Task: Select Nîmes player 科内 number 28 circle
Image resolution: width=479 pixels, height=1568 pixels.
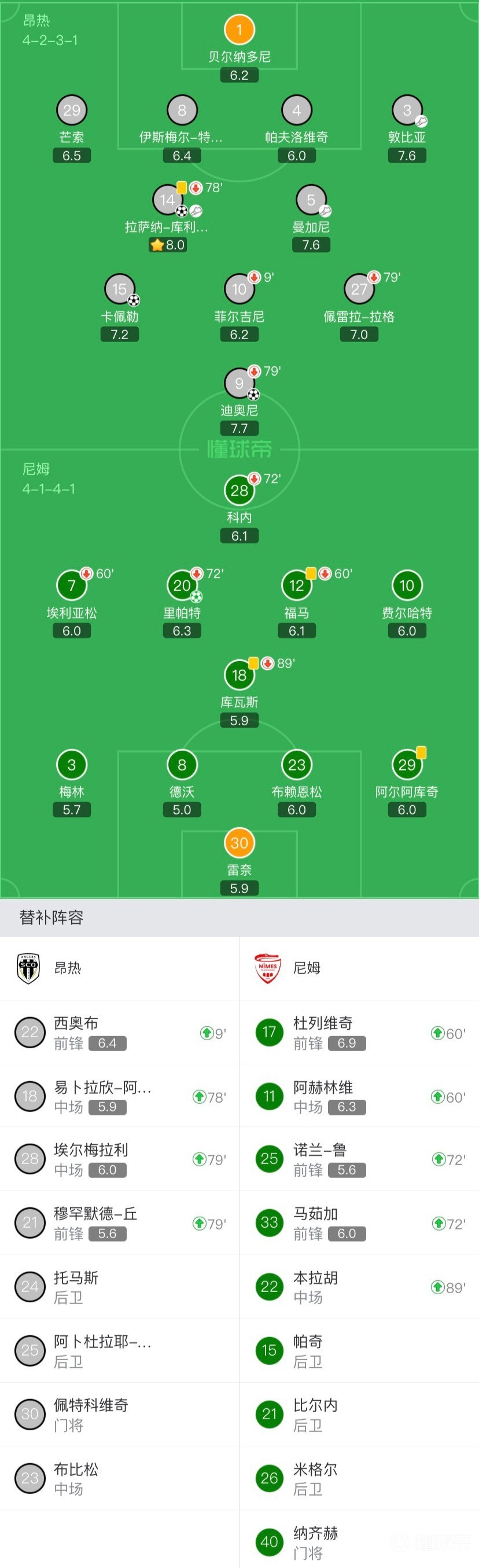Action: pos(239,490)
